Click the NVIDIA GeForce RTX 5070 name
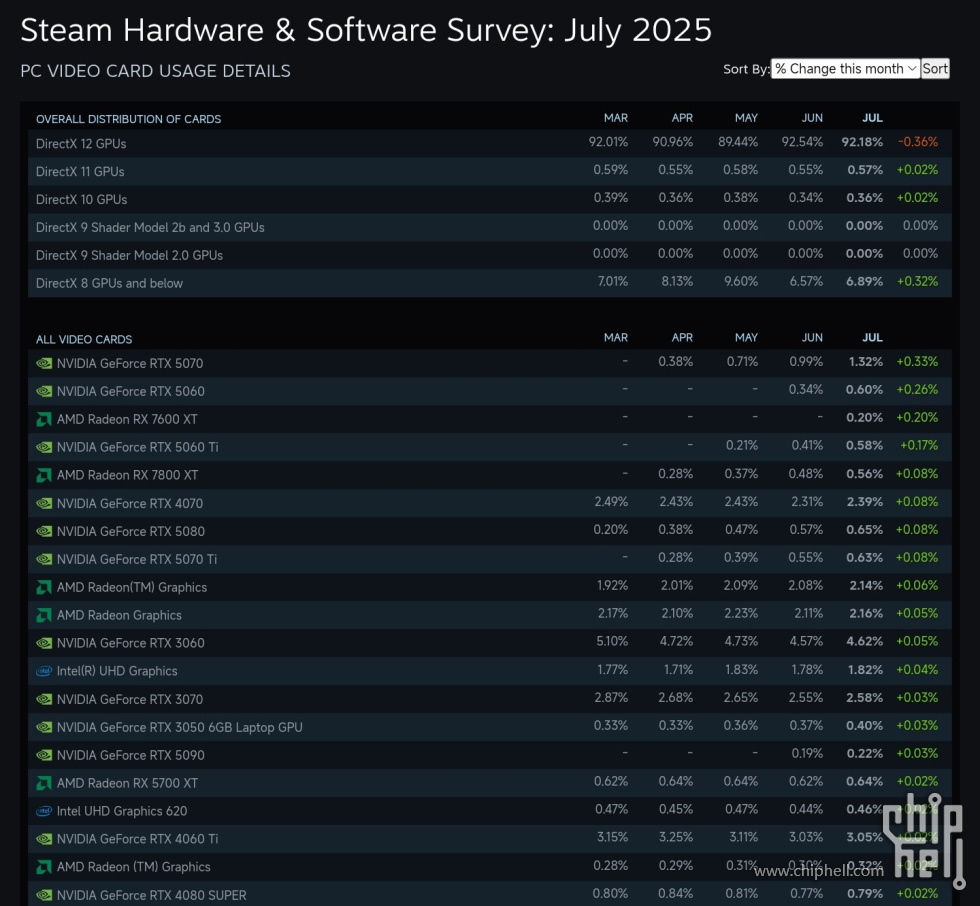This screenshot has width=980, height=906. coord(130,364)
